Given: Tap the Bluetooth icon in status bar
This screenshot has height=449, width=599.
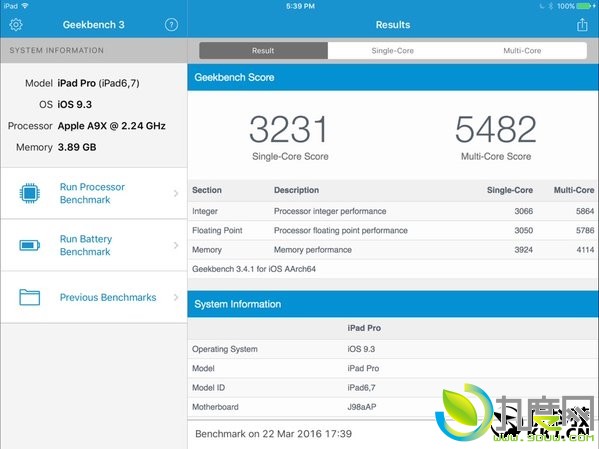Looking at the screenshot, I should point(551,6).
